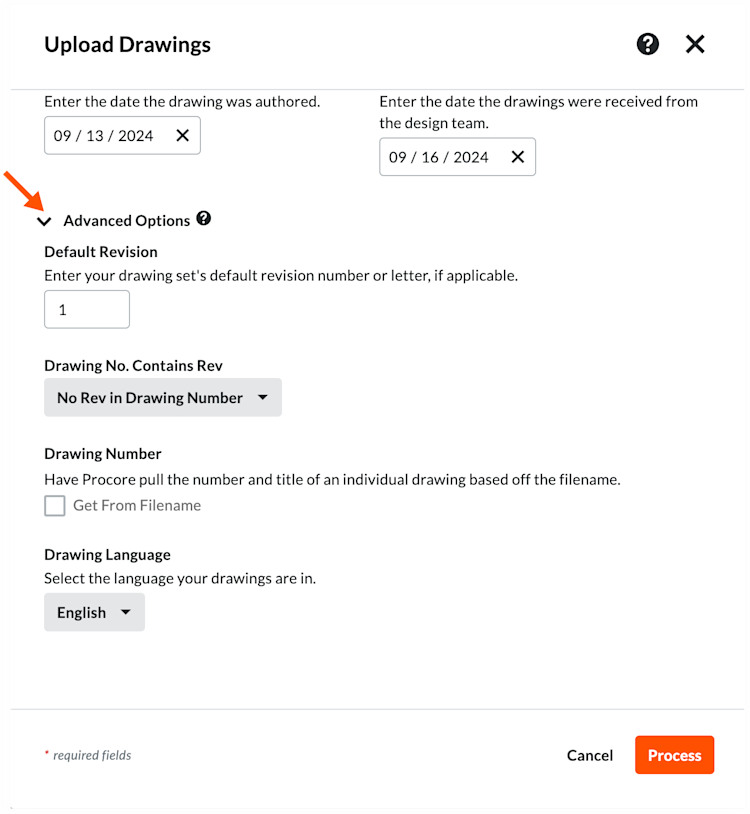The height and width of the screenshot is (814, 750).
Task: Click the Drawing No. Contains Rev heading
Action: pos(133,366)
